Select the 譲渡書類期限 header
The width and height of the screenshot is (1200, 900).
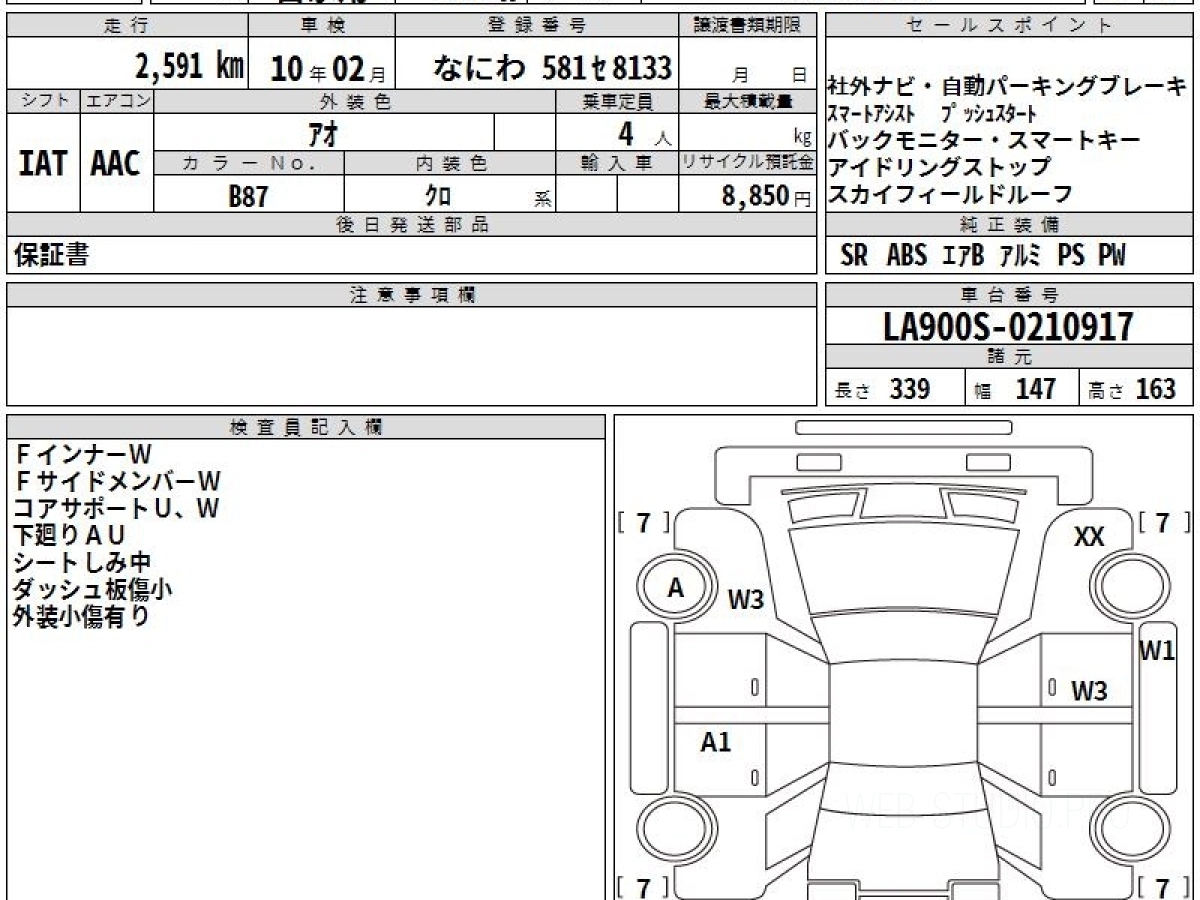(x=748, y=26)
